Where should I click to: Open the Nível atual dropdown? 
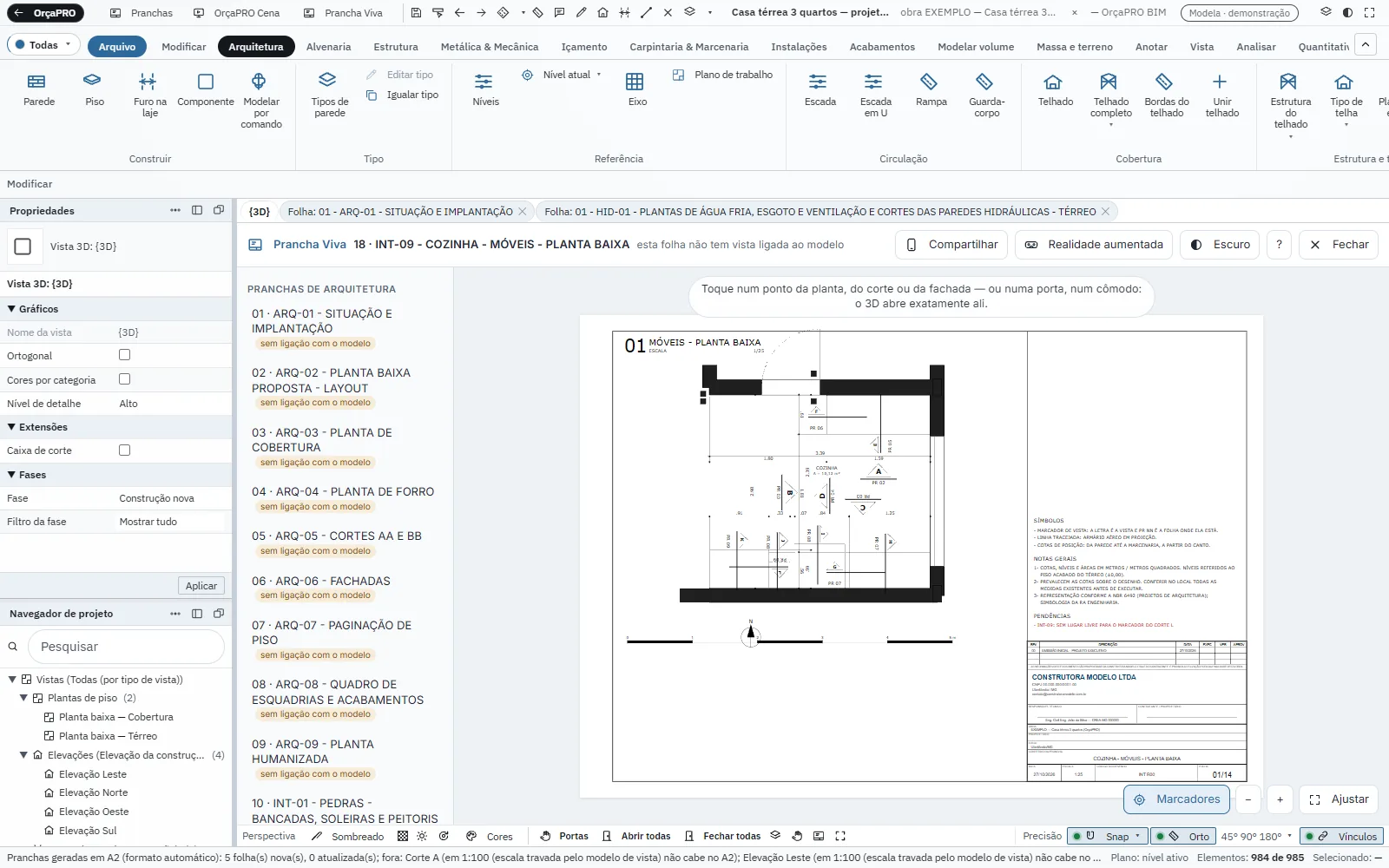coord(562,75)
